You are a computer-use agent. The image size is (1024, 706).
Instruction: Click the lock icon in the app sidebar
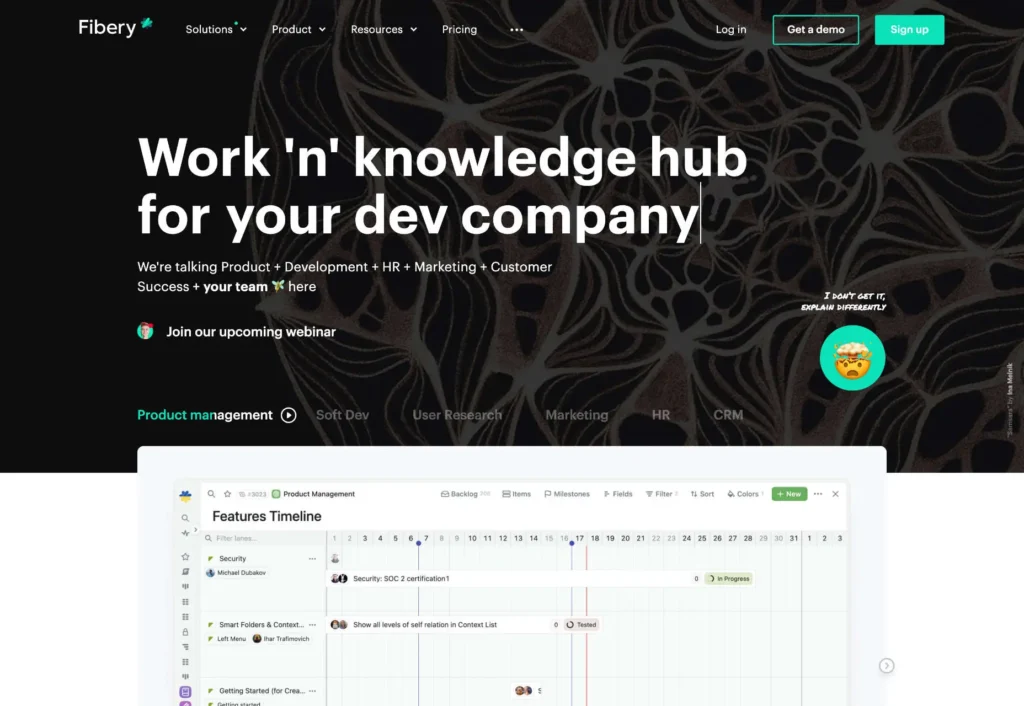point(185,632)
